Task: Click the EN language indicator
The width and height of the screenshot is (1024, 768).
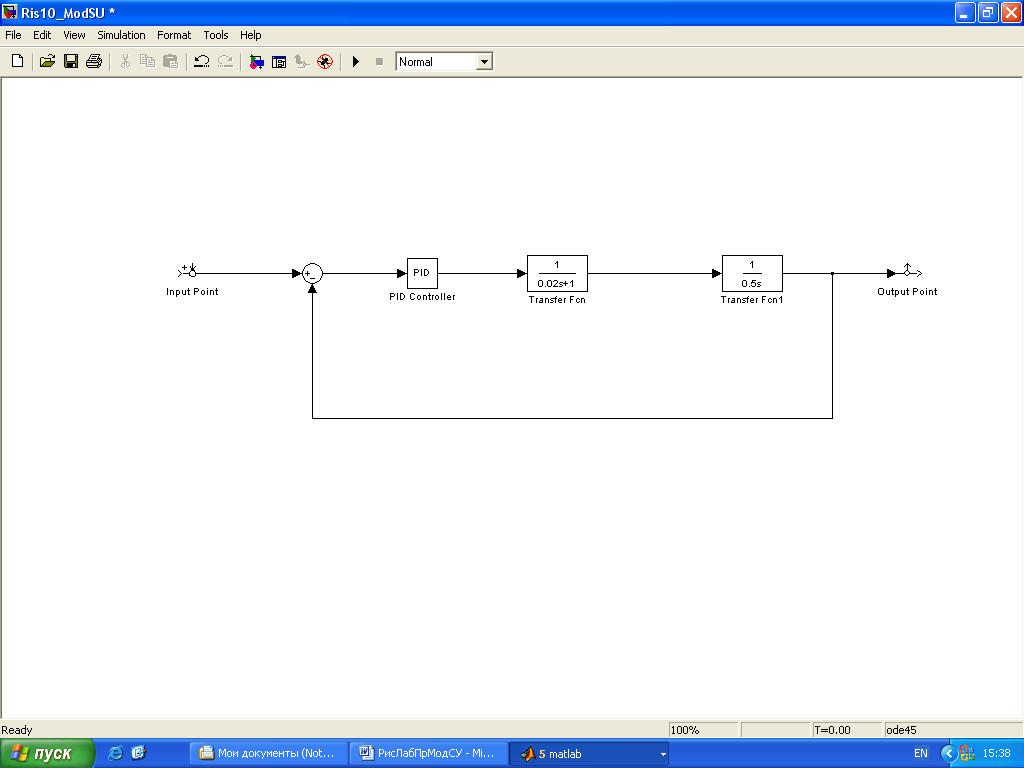Action: click(921, 754)
